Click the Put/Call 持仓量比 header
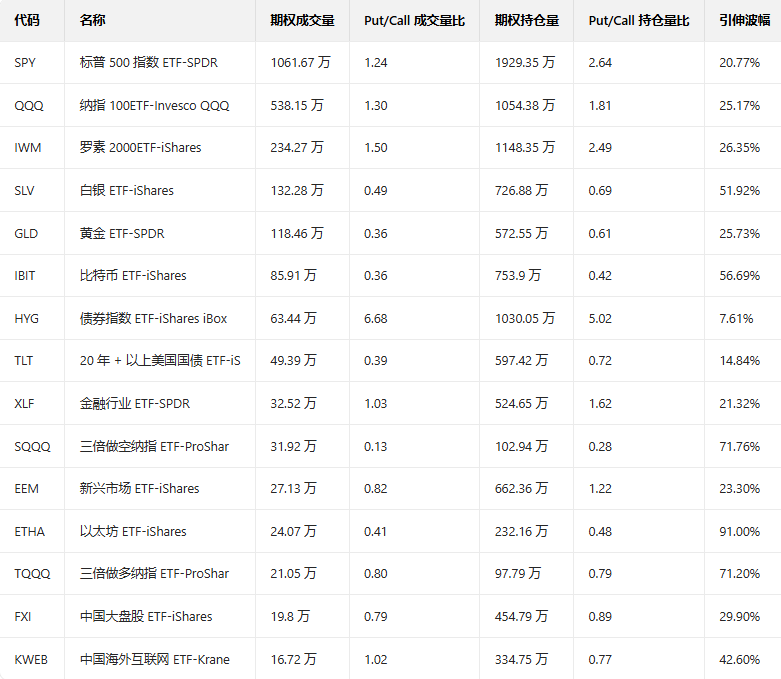Image resolution: width=781 pixels, height=679 pixels. [639, 20]
